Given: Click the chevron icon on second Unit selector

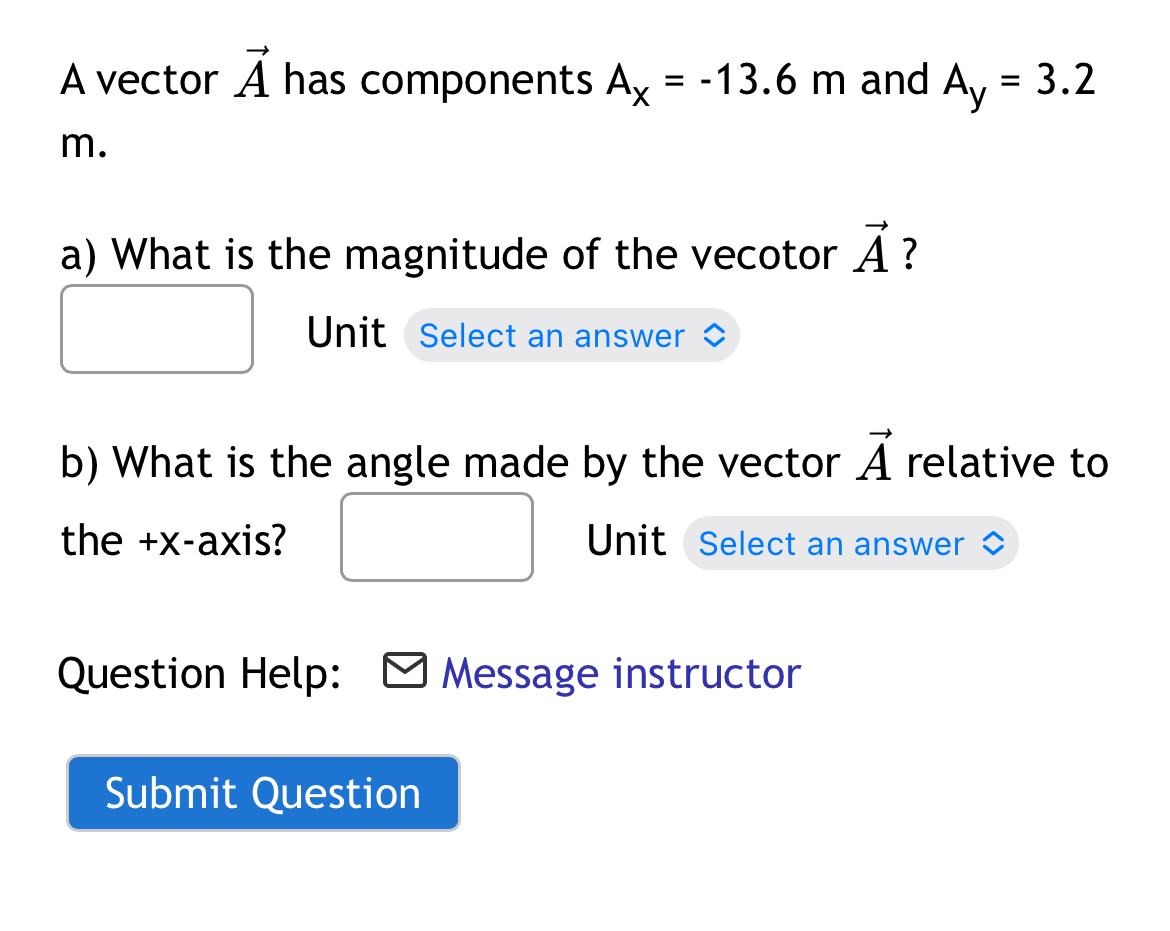Looking at the screenshot, I should point(993,544).
